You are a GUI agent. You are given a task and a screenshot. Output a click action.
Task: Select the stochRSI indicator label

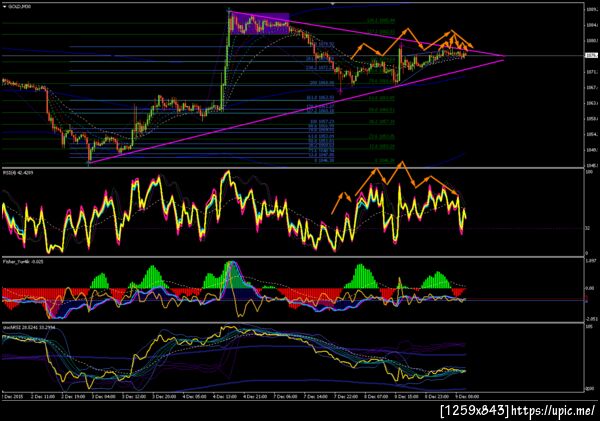29,328
